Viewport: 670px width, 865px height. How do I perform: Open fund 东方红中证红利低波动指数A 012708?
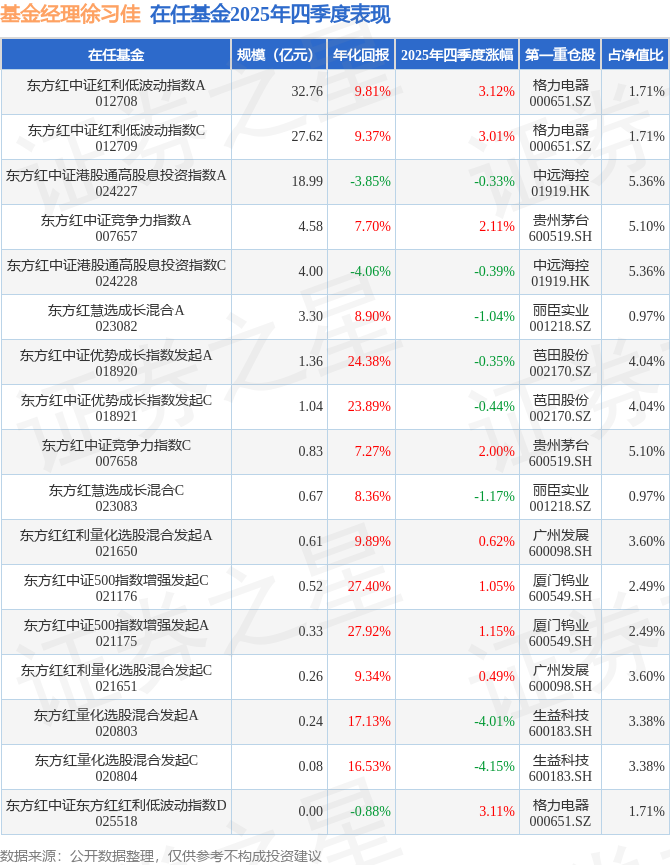(x=116, y=92)
